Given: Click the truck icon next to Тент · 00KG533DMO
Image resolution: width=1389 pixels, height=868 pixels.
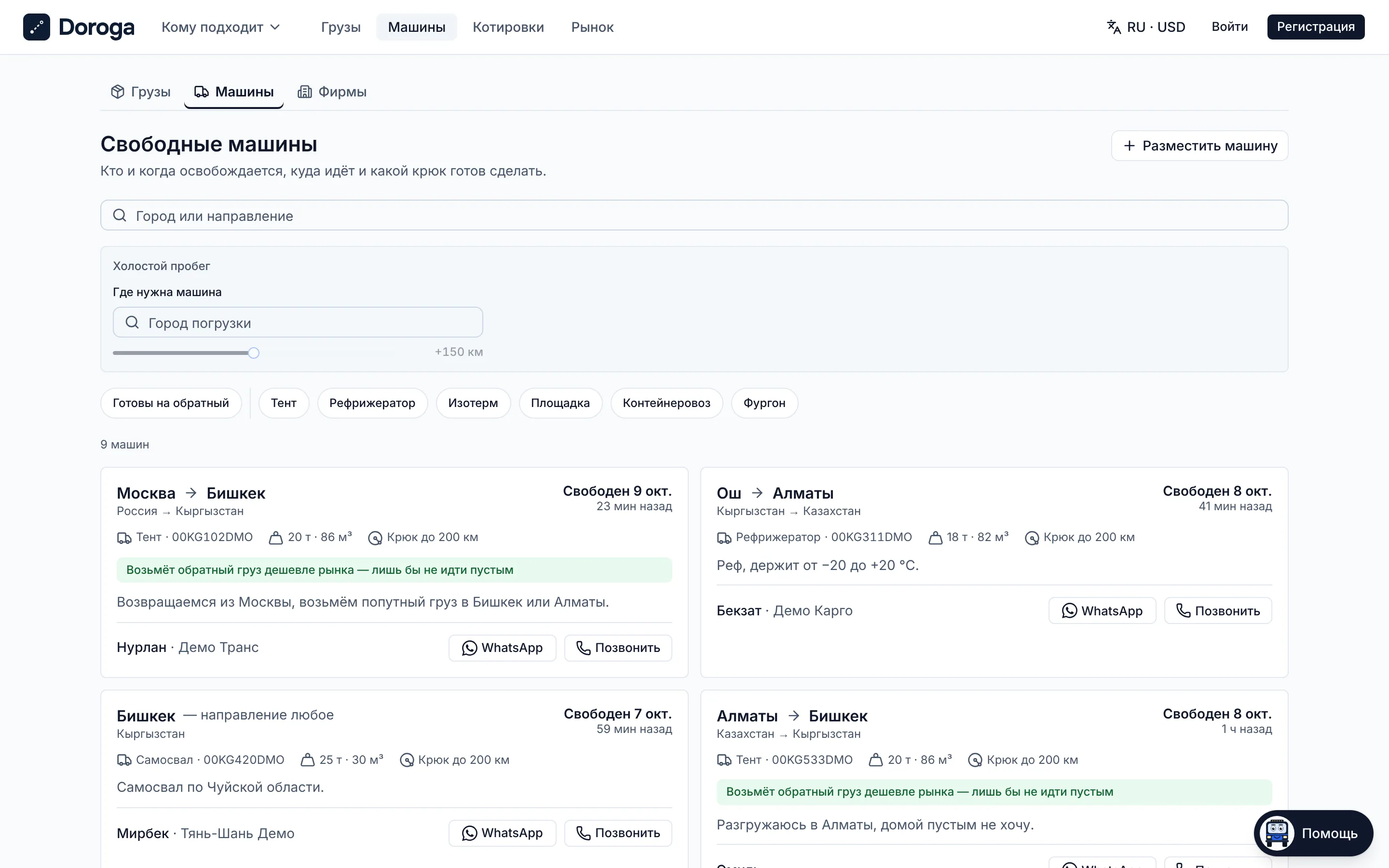Looking at the screenshot, I should pos(724,760).
